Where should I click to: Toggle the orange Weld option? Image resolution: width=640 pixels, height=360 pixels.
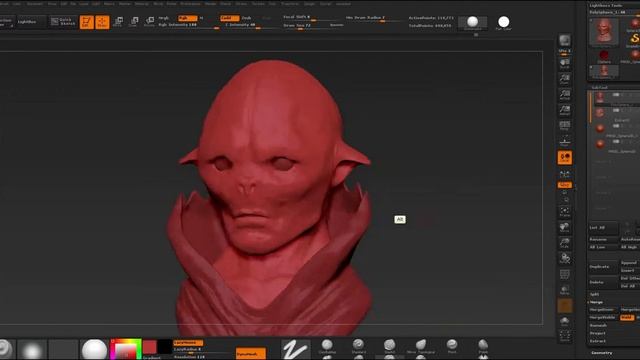pos(627,318)
